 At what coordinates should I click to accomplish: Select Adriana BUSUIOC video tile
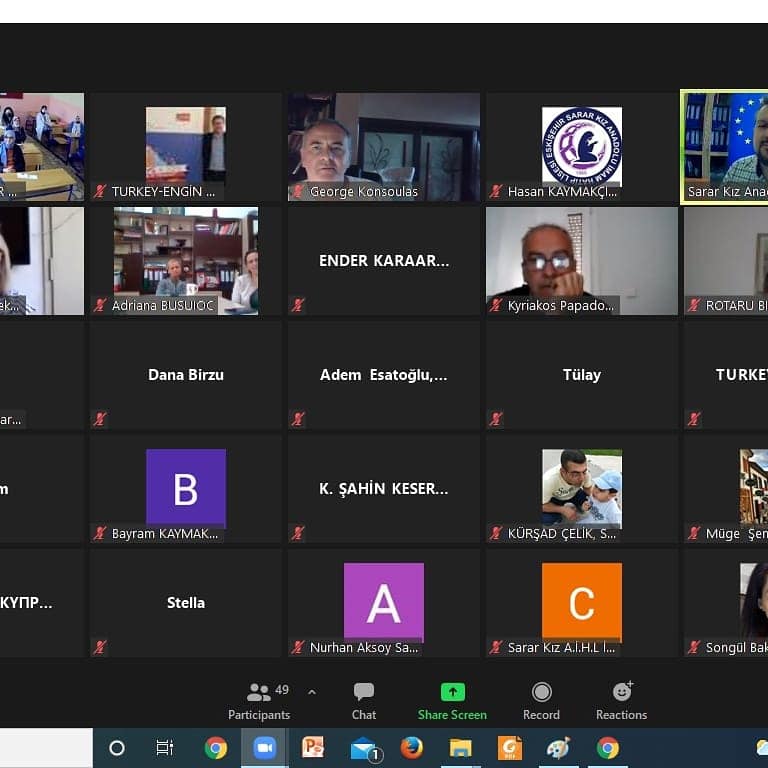click(186, 260)
